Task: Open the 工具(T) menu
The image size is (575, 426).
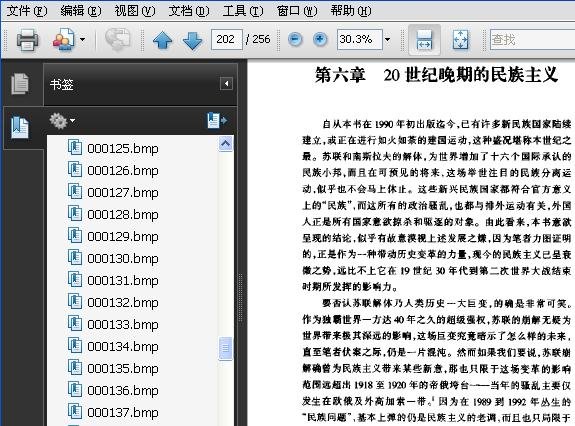Action: point(243,11)
